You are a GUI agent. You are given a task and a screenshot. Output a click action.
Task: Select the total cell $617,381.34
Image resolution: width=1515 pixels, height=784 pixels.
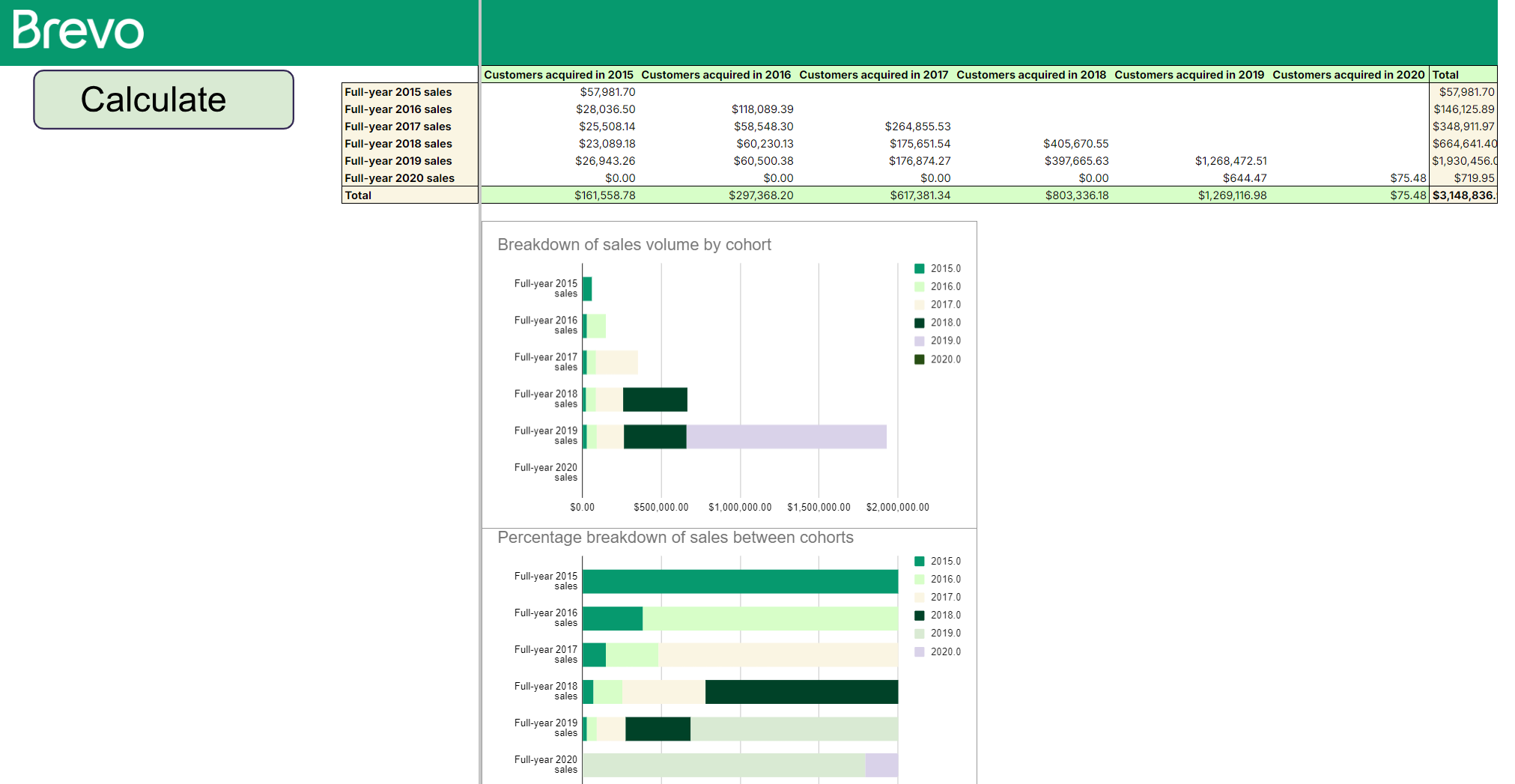pos(875,195)
